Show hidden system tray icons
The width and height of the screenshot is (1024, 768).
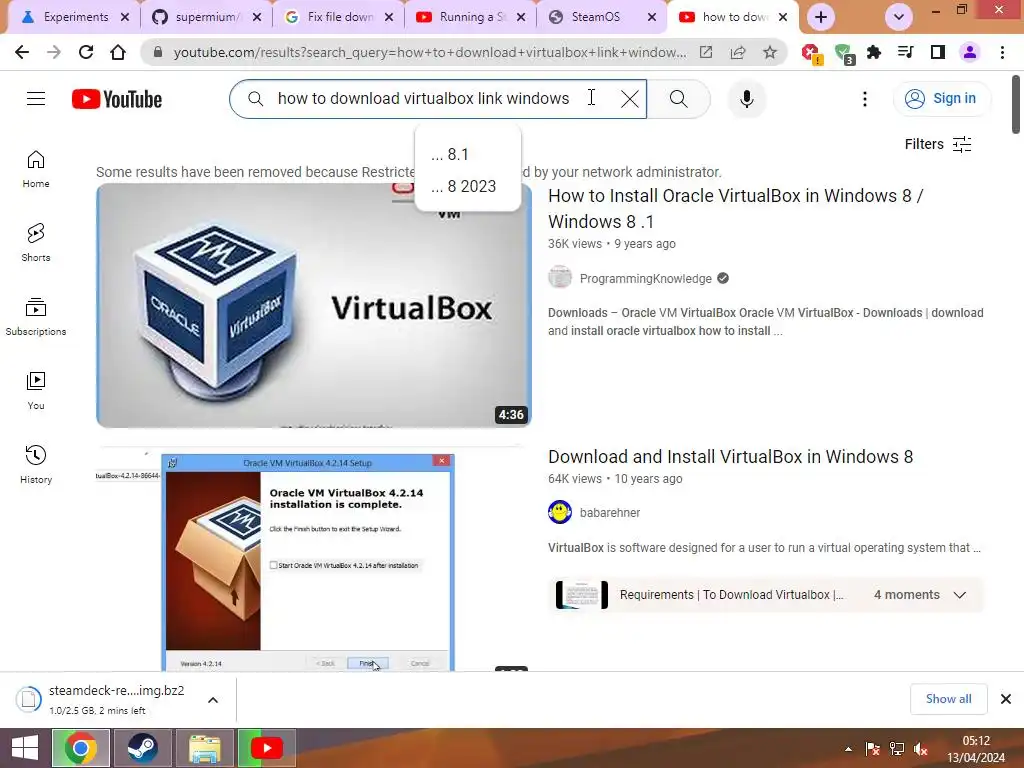coord(848,749)
